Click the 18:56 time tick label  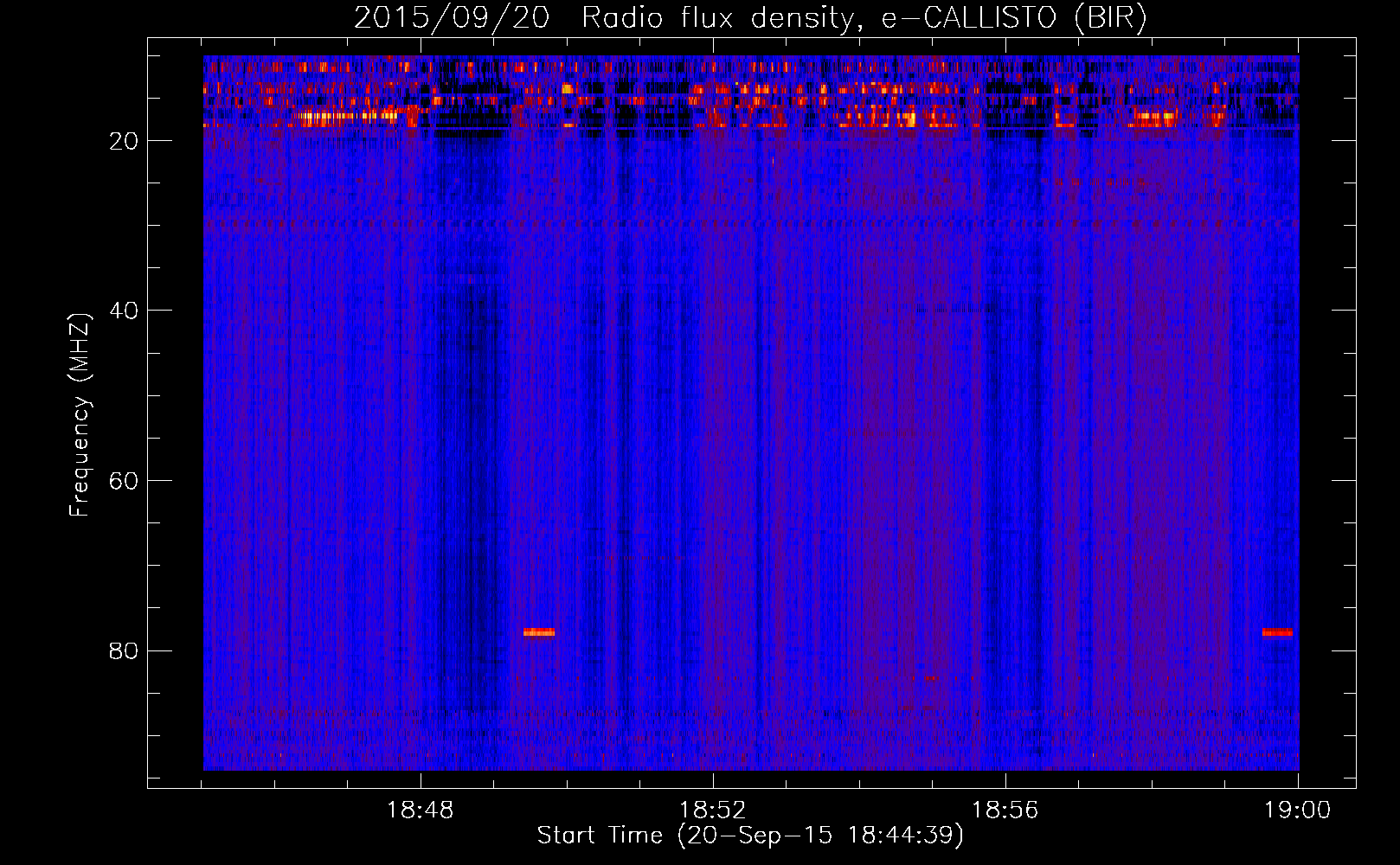(1005, 811)
